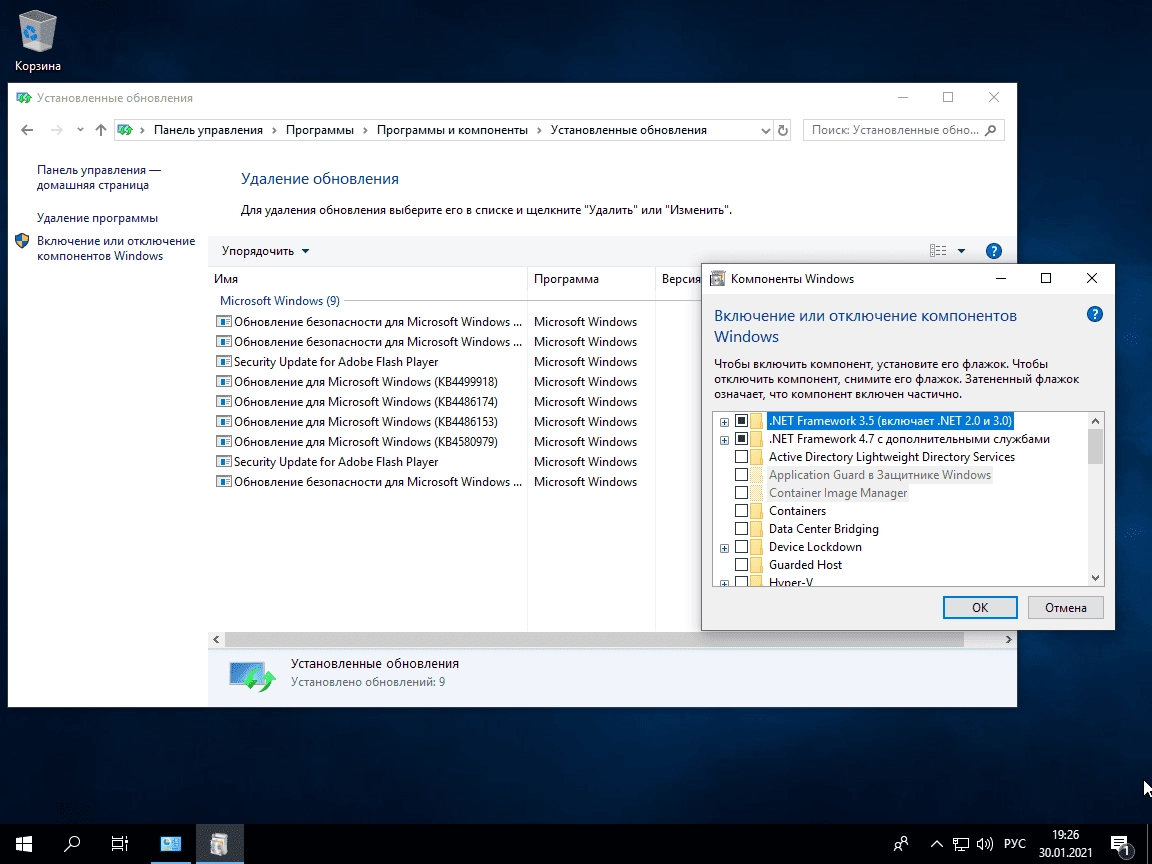This screenshot has width=1152, height=864.
Task: Expand .NET Framework 3.5 tree node
Action: click(x=724, y=422)
